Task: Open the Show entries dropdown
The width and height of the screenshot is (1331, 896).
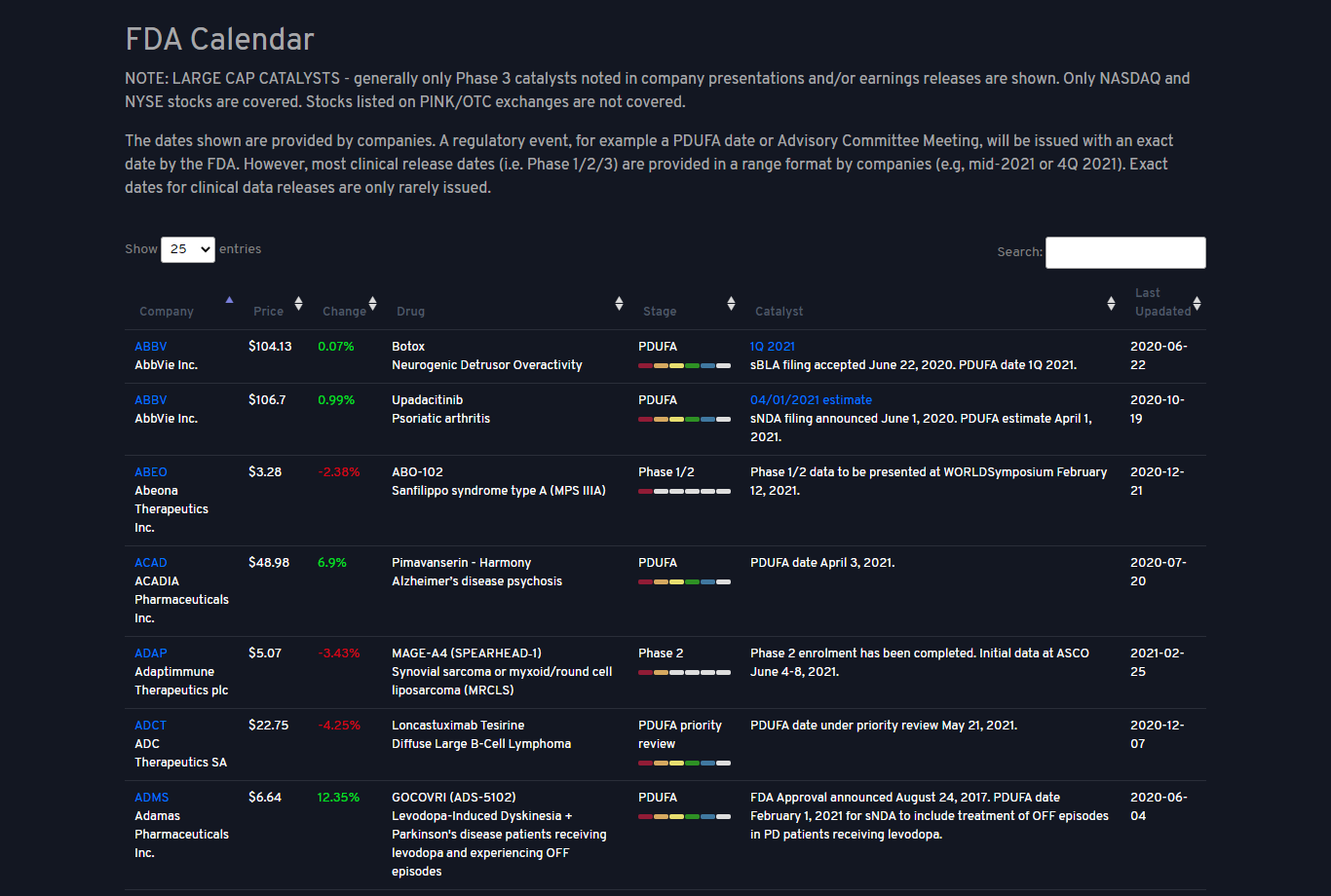Action: [x=188, y=249]
